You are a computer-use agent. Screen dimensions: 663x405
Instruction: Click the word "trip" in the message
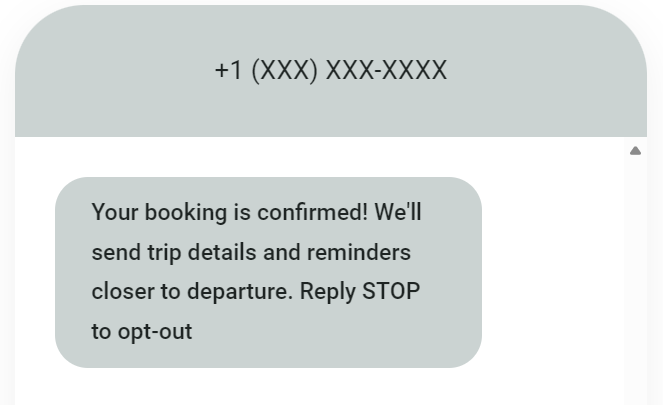[157, 252]
